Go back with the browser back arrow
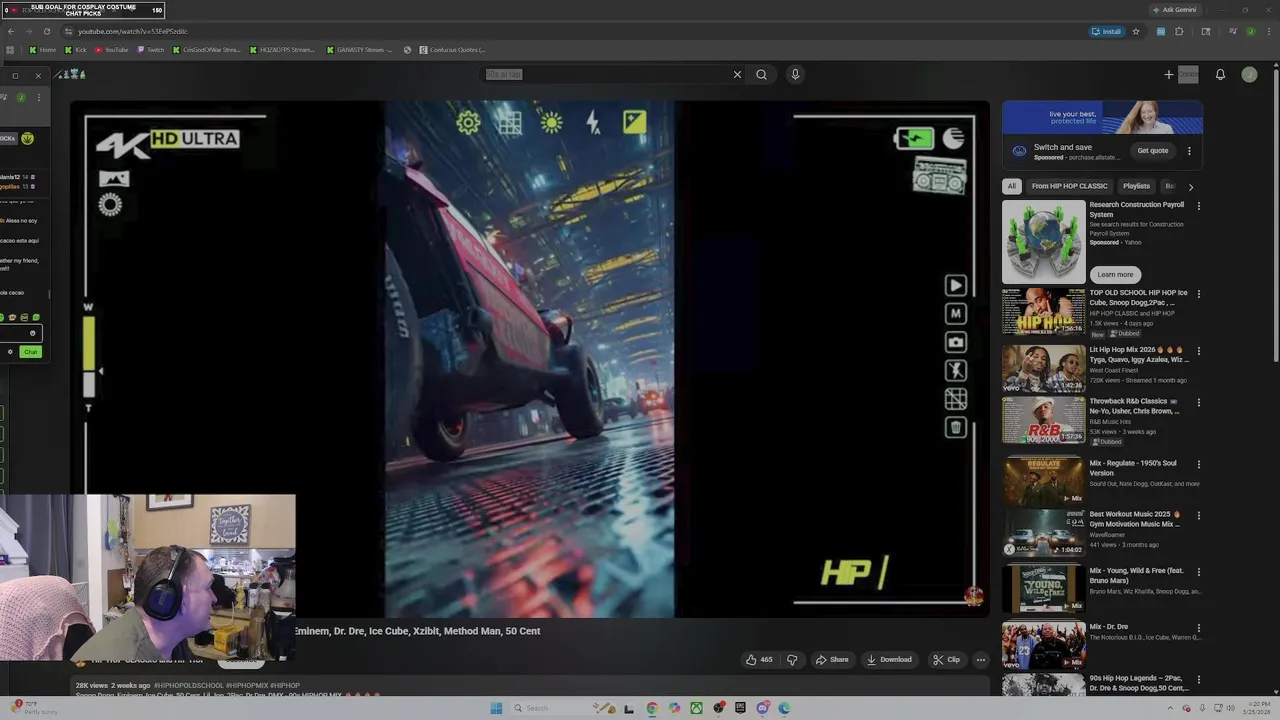The height and width of the screenshot is (720, 1280). (11, 31)
